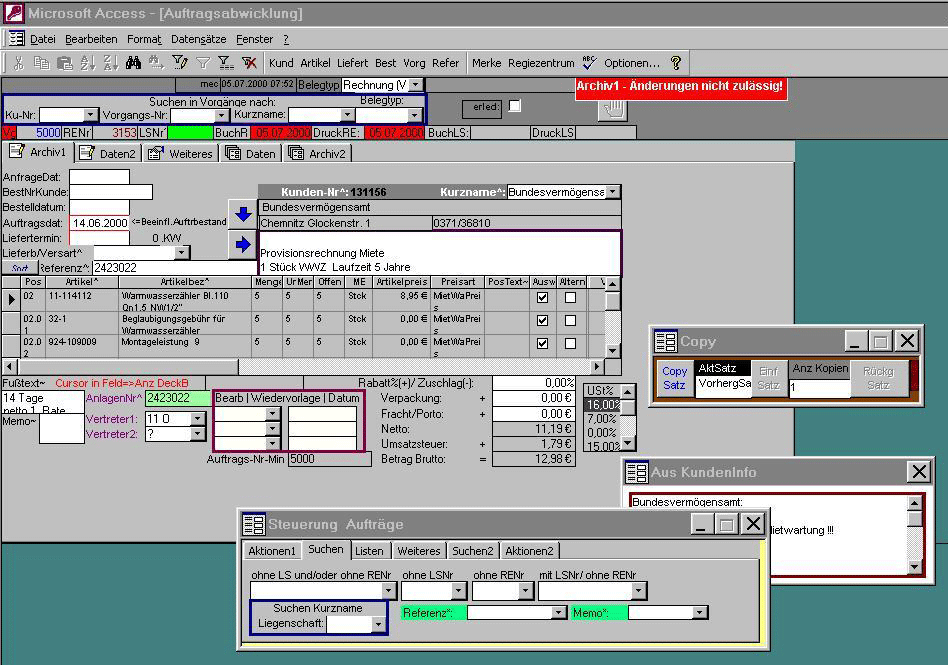The width and height of the screenshot is (948, 665).
Task: Open the Belegtyp Rechnung dropdown
Action: pyautogui.click(x=415, y=85)
